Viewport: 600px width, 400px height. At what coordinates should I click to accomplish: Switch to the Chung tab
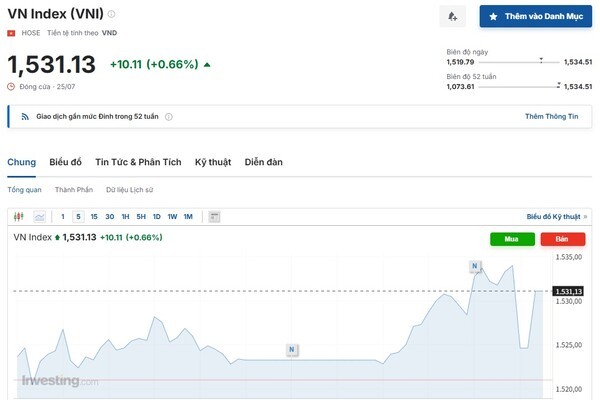tap(21, 162)
